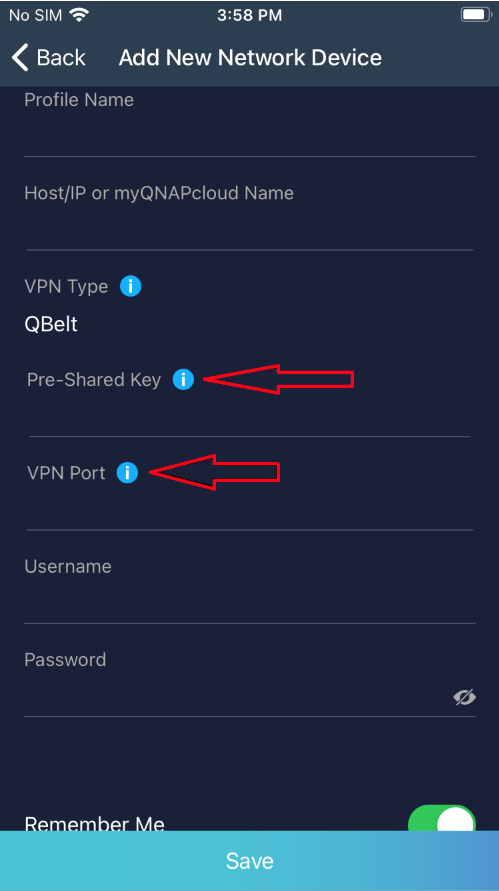Show password with the eye icon
499x891 pixels.
[464, 697]
